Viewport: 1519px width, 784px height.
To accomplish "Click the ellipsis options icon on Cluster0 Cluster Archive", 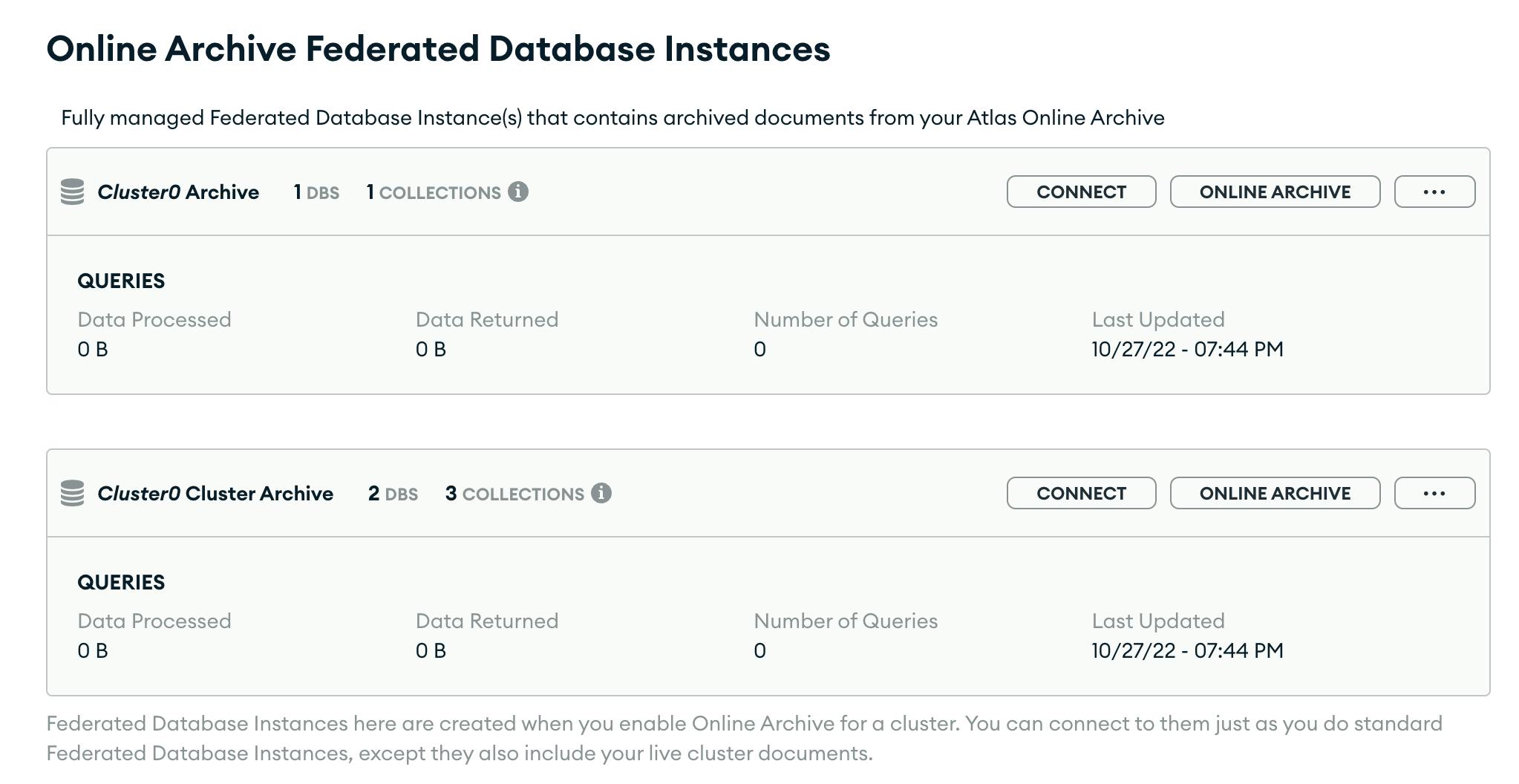I will coord(1434,492).
